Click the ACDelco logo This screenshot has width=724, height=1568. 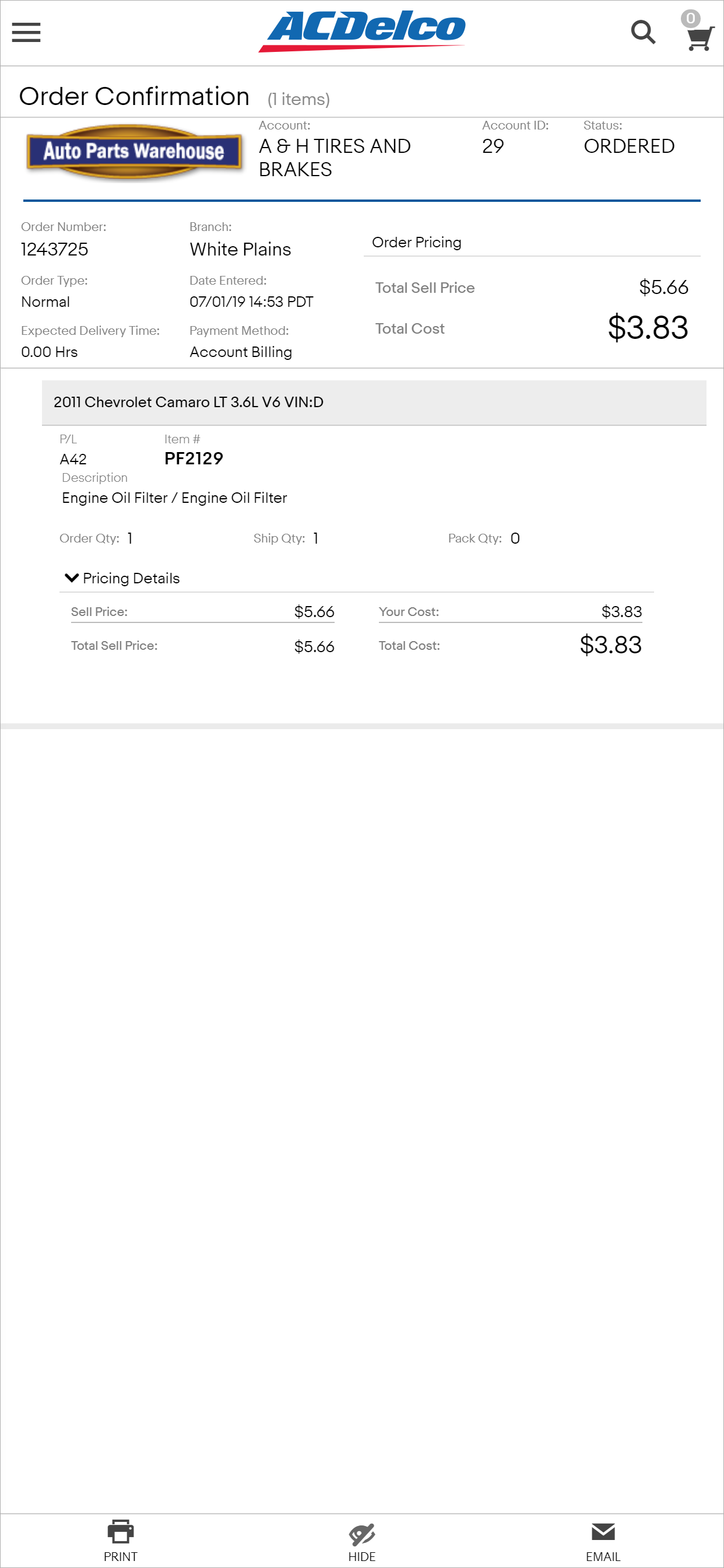click(362, 31)
